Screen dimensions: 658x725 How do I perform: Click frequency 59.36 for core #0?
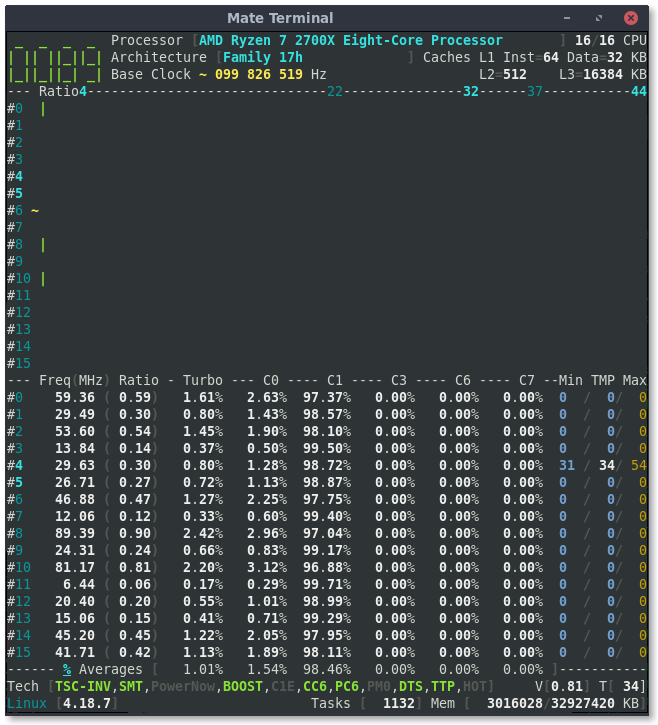[74, 398]
